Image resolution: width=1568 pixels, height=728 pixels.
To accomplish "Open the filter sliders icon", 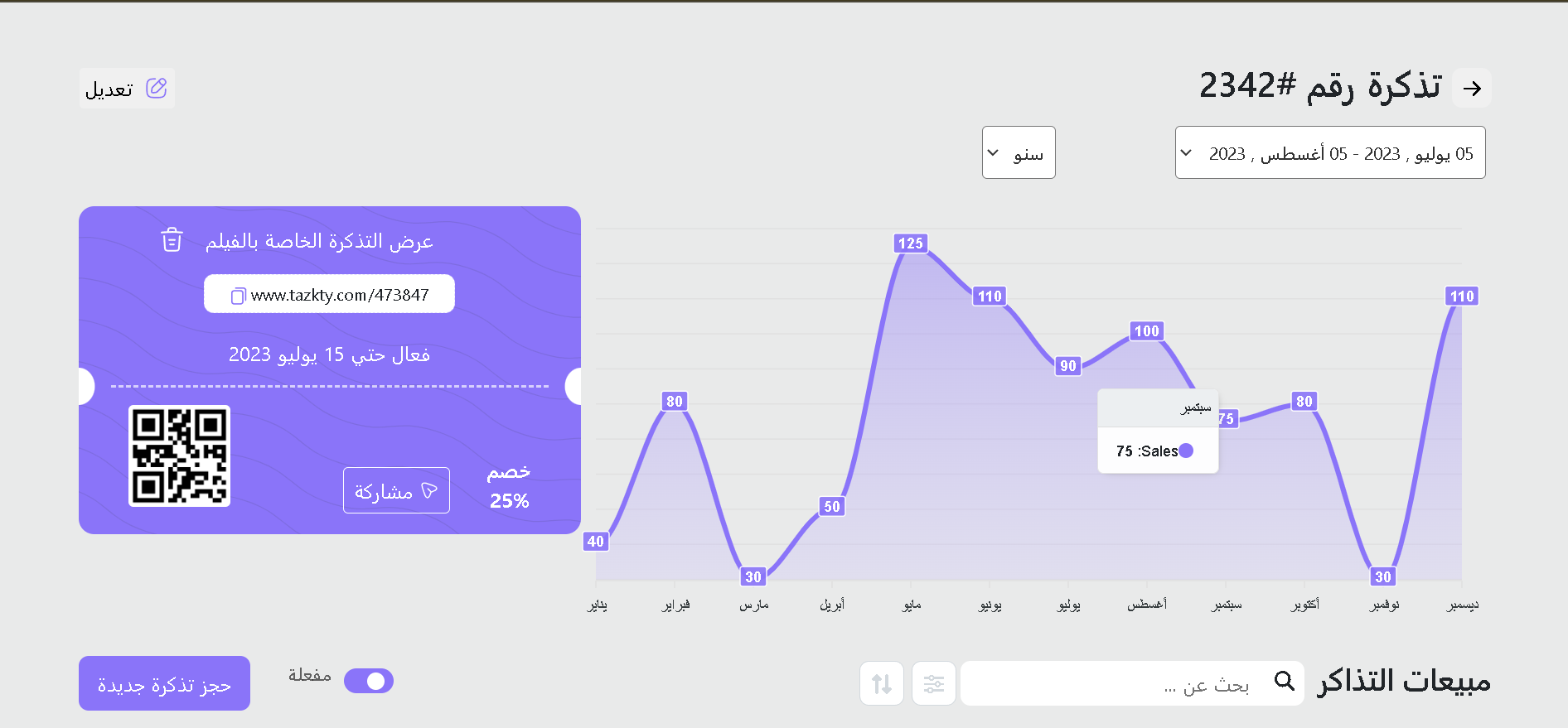I will [934, 683].
